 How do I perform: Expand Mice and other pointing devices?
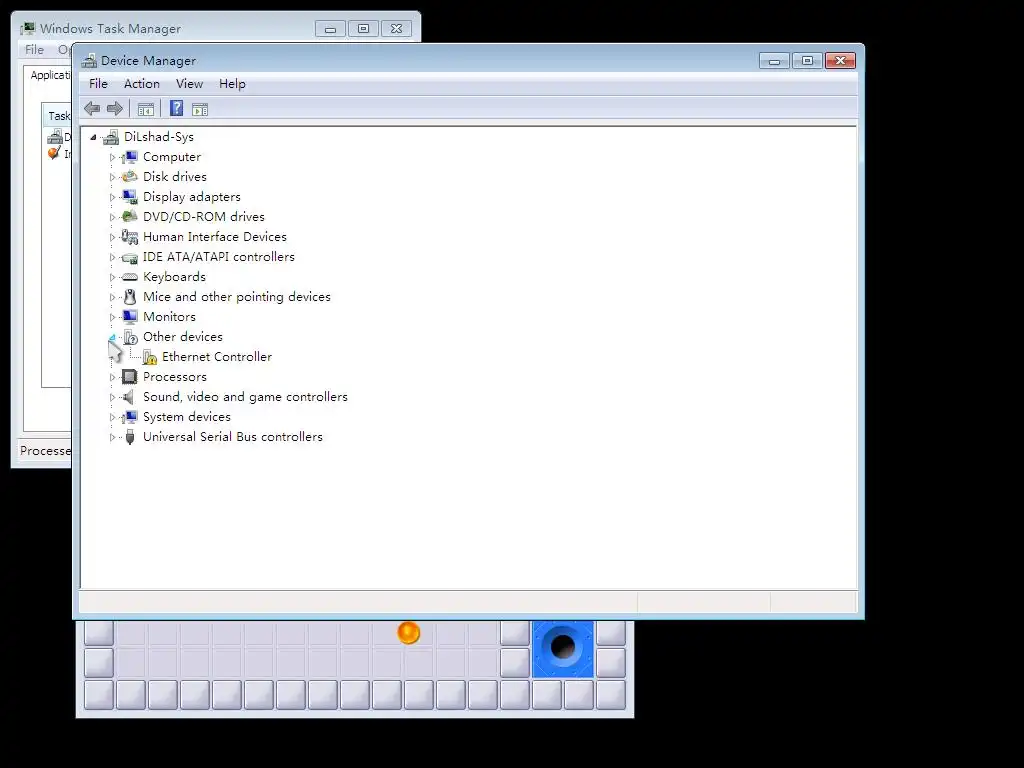click(x=112, y=297)
